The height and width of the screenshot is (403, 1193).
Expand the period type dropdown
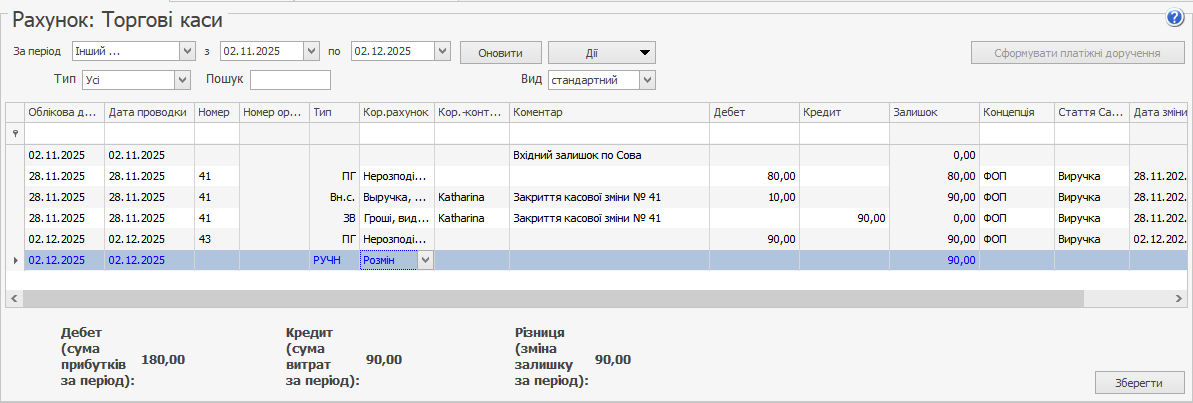click(x=186, y=51)
